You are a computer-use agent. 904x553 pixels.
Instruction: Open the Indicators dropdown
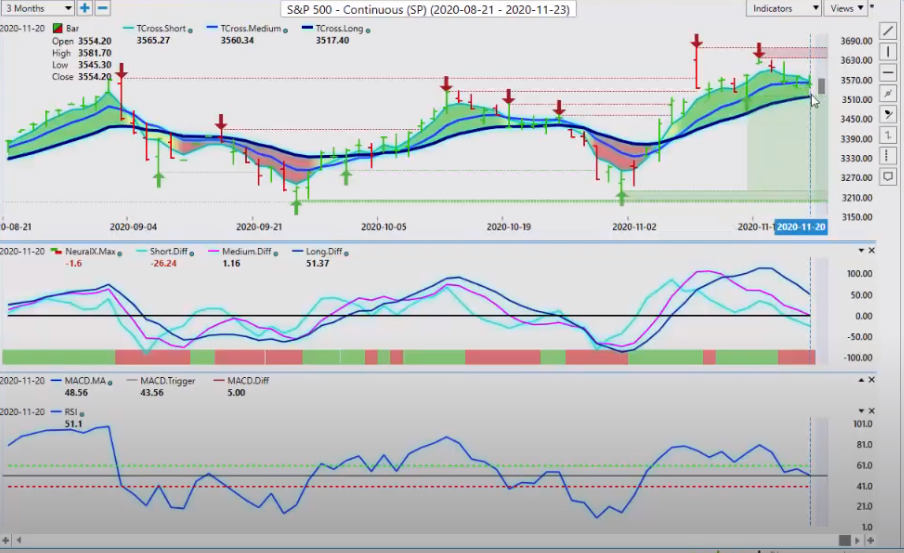784,8
